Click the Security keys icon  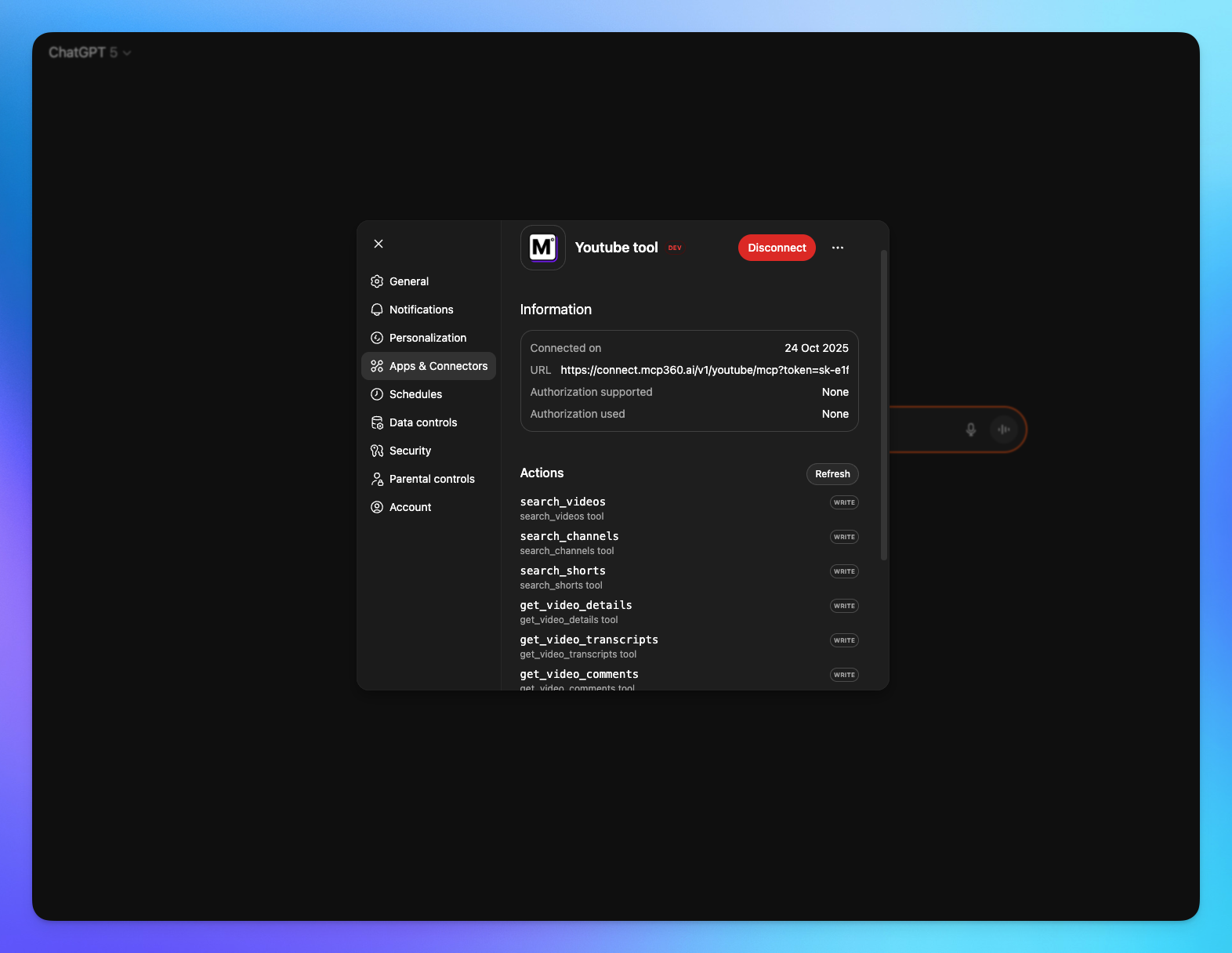coord(377,451)
